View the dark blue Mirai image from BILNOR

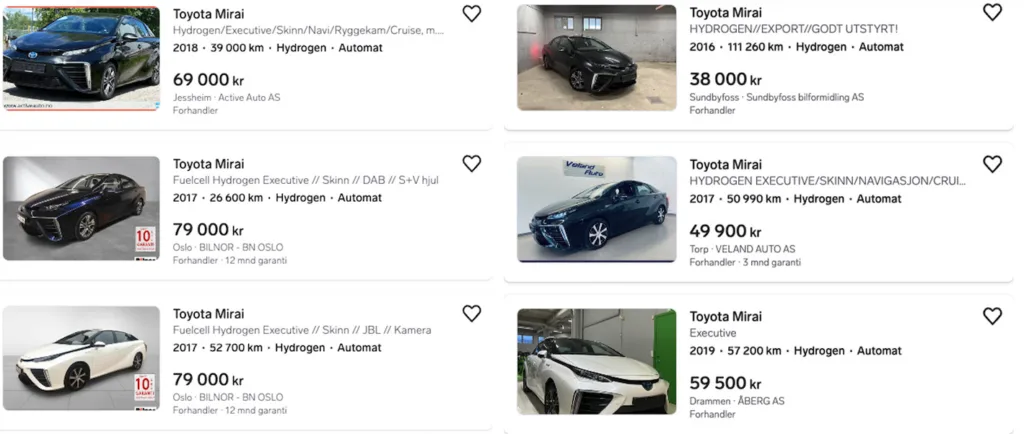click(81, 208)
